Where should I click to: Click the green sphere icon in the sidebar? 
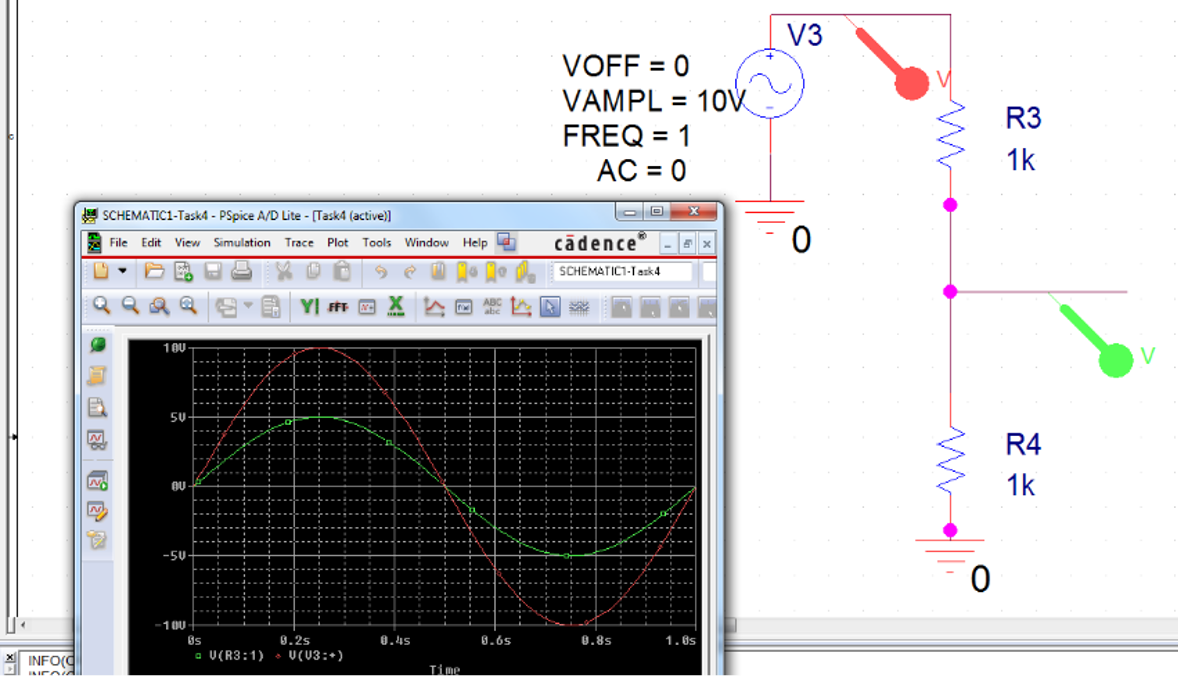coord(98,345)
